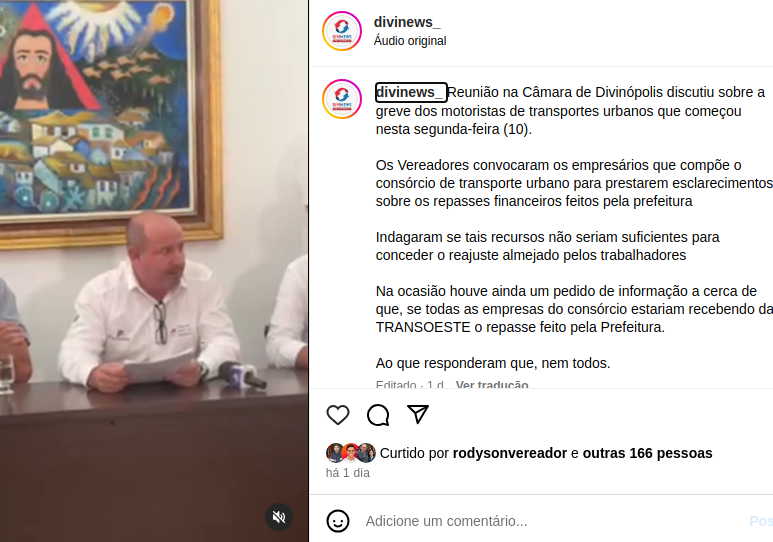
Task: Open Áudio original audio page
Action: (x=410, y=41)
